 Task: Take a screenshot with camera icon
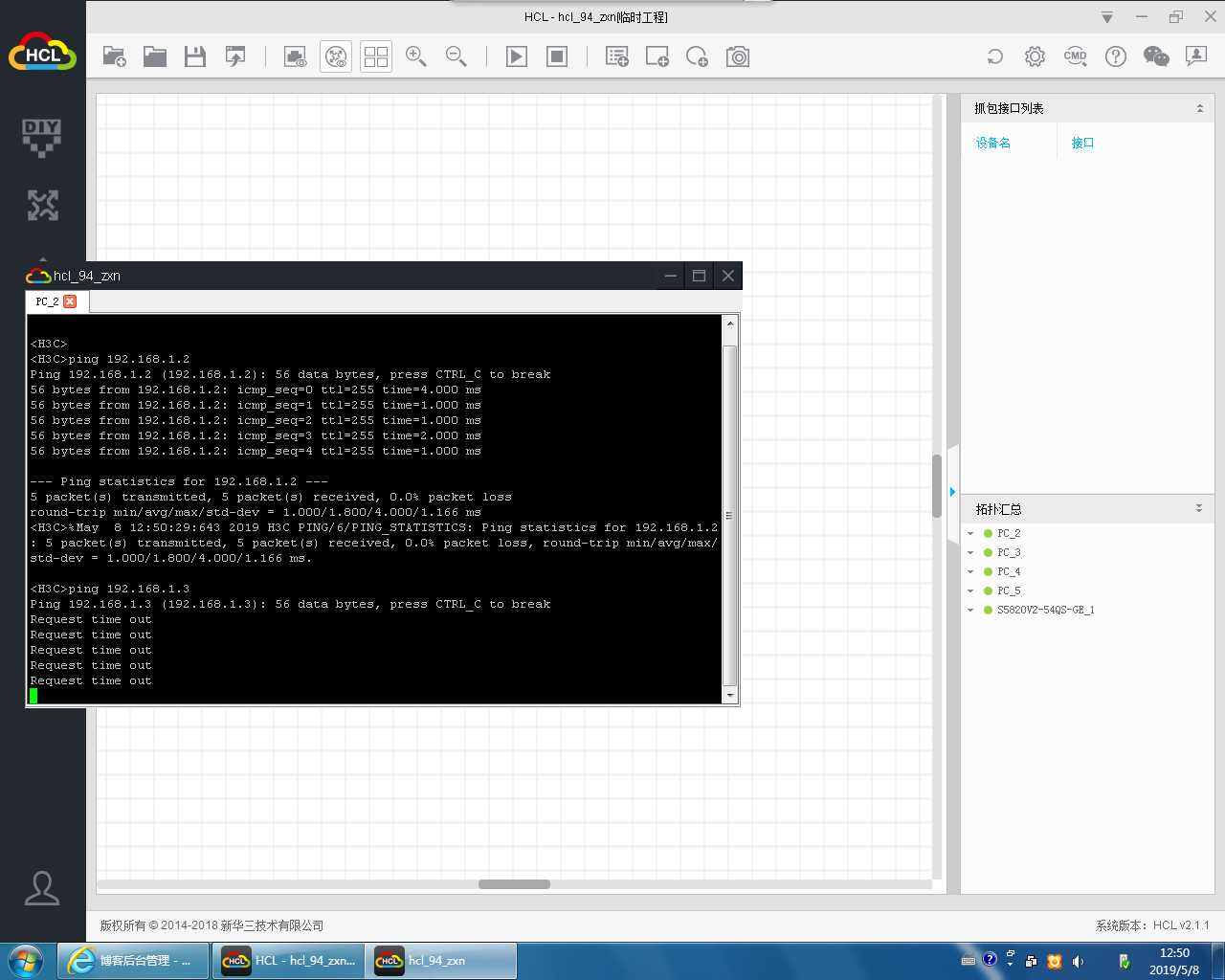click(738, 57)
